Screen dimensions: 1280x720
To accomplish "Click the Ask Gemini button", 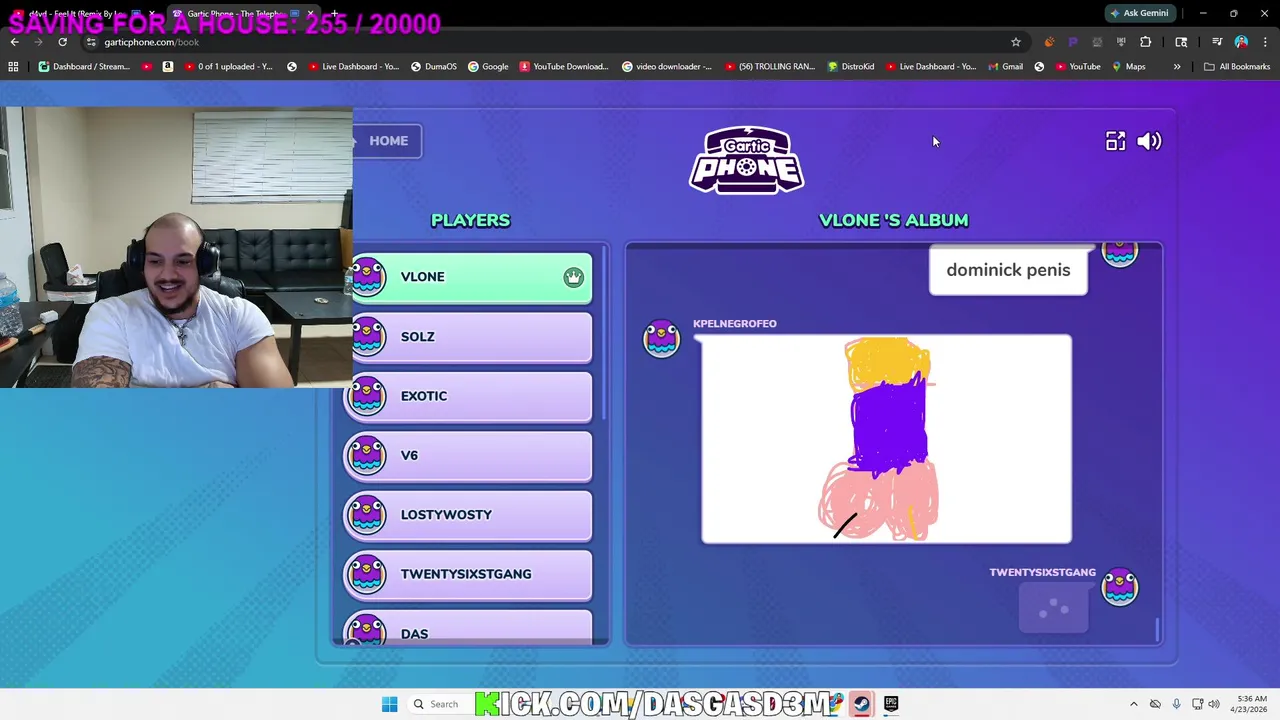I will click(x=1139, y=13).
